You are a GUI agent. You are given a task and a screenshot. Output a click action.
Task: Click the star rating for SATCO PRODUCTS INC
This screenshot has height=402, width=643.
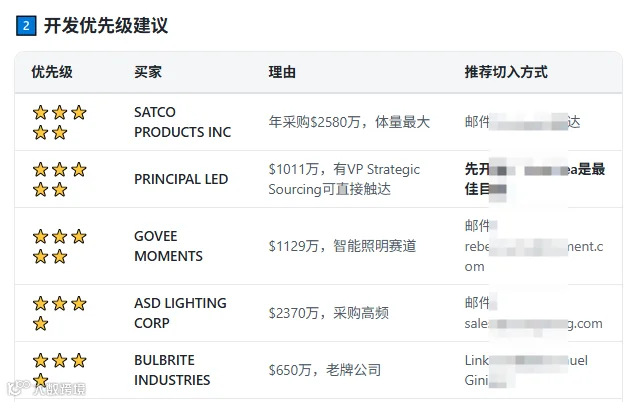[59, 122]
